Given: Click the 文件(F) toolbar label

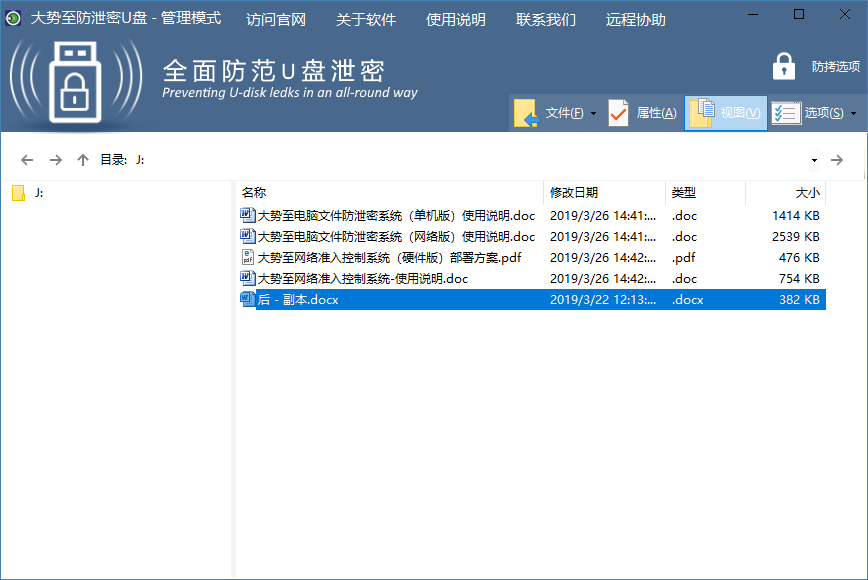Looking at the screenshot, I should click(x=564, y=113).
